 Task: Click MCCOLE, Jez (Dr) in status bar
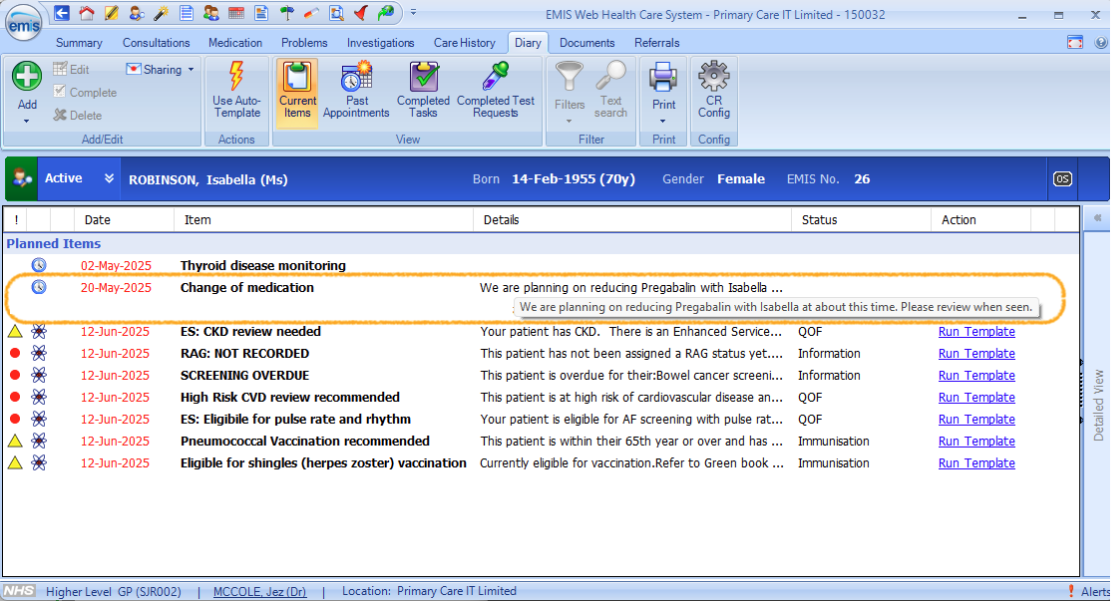(260, 591)
